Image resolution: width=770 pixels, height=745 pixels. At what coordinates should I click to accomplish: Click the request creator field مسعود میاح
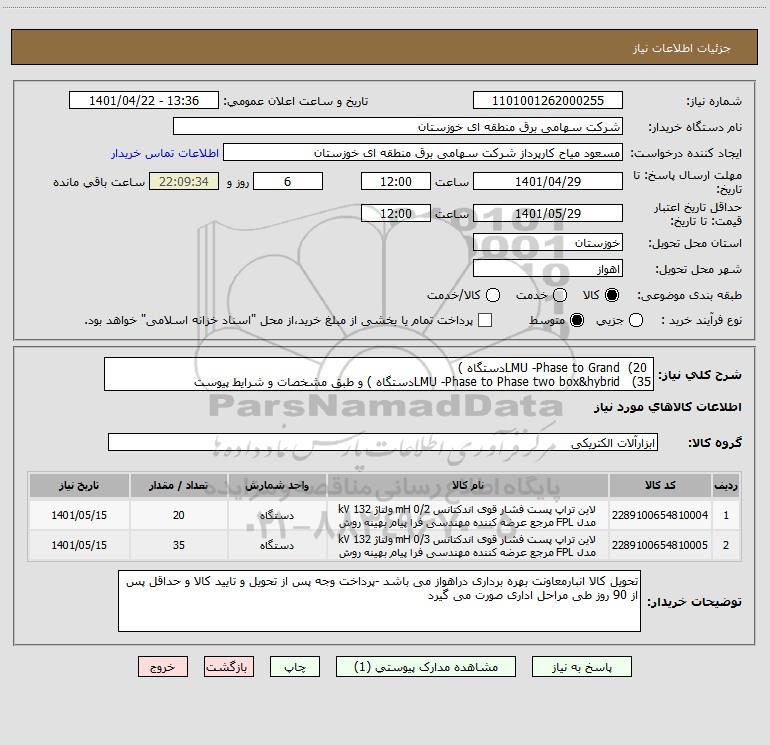pos(423,152)
